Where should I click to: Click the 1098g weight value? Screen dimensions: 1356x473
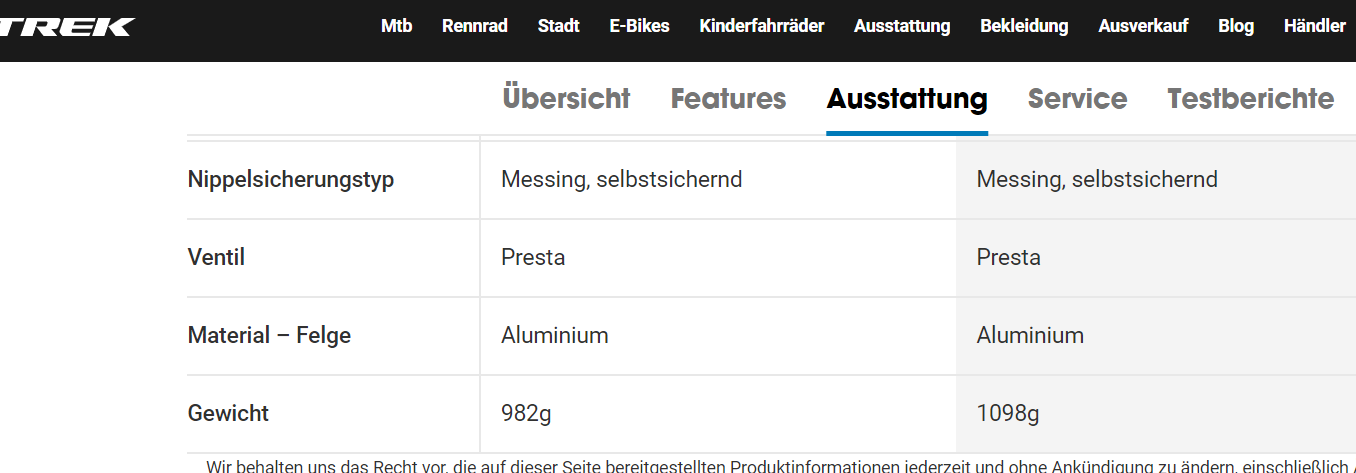[1007, 413]
